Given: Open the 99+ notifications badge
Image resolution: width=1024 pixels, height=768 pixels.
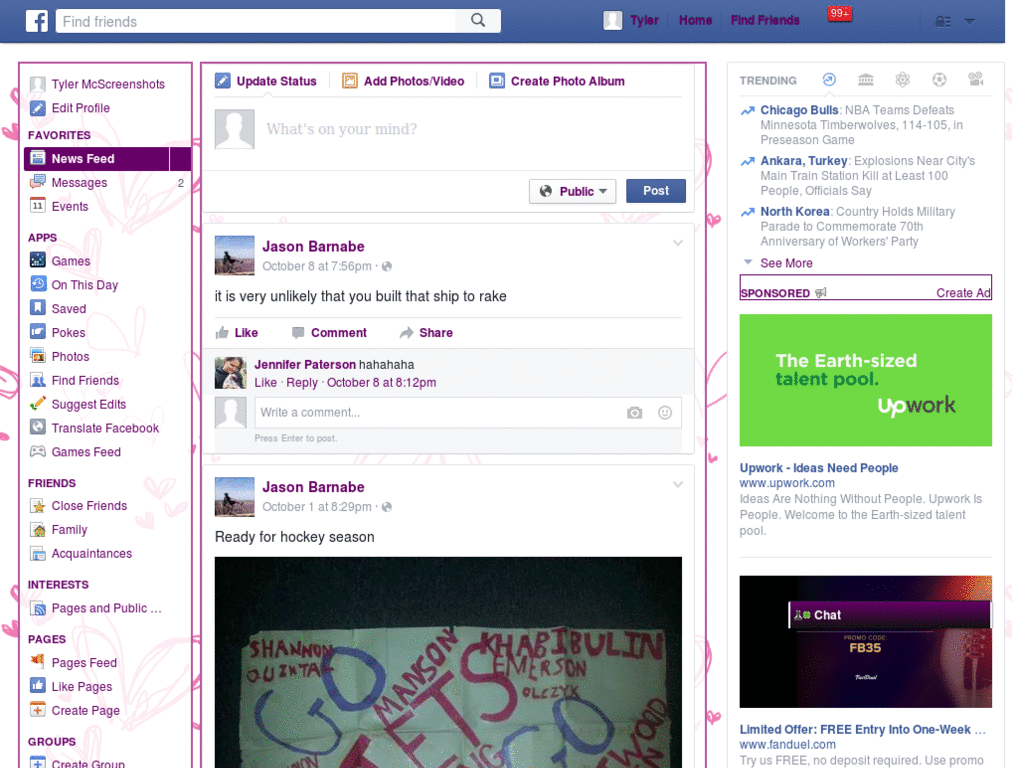Looking at the screenshot, I should tap(840, 13).
